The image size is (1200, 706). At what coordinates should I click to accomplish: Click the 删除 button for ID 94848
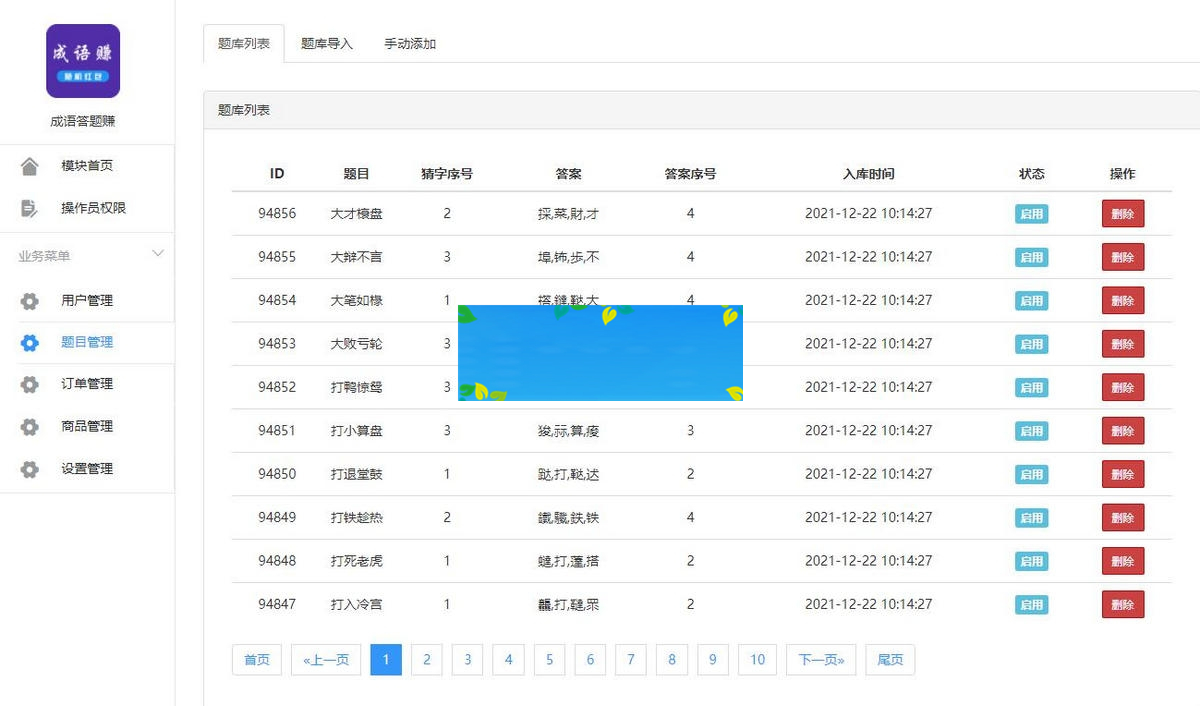[1122, 561]
